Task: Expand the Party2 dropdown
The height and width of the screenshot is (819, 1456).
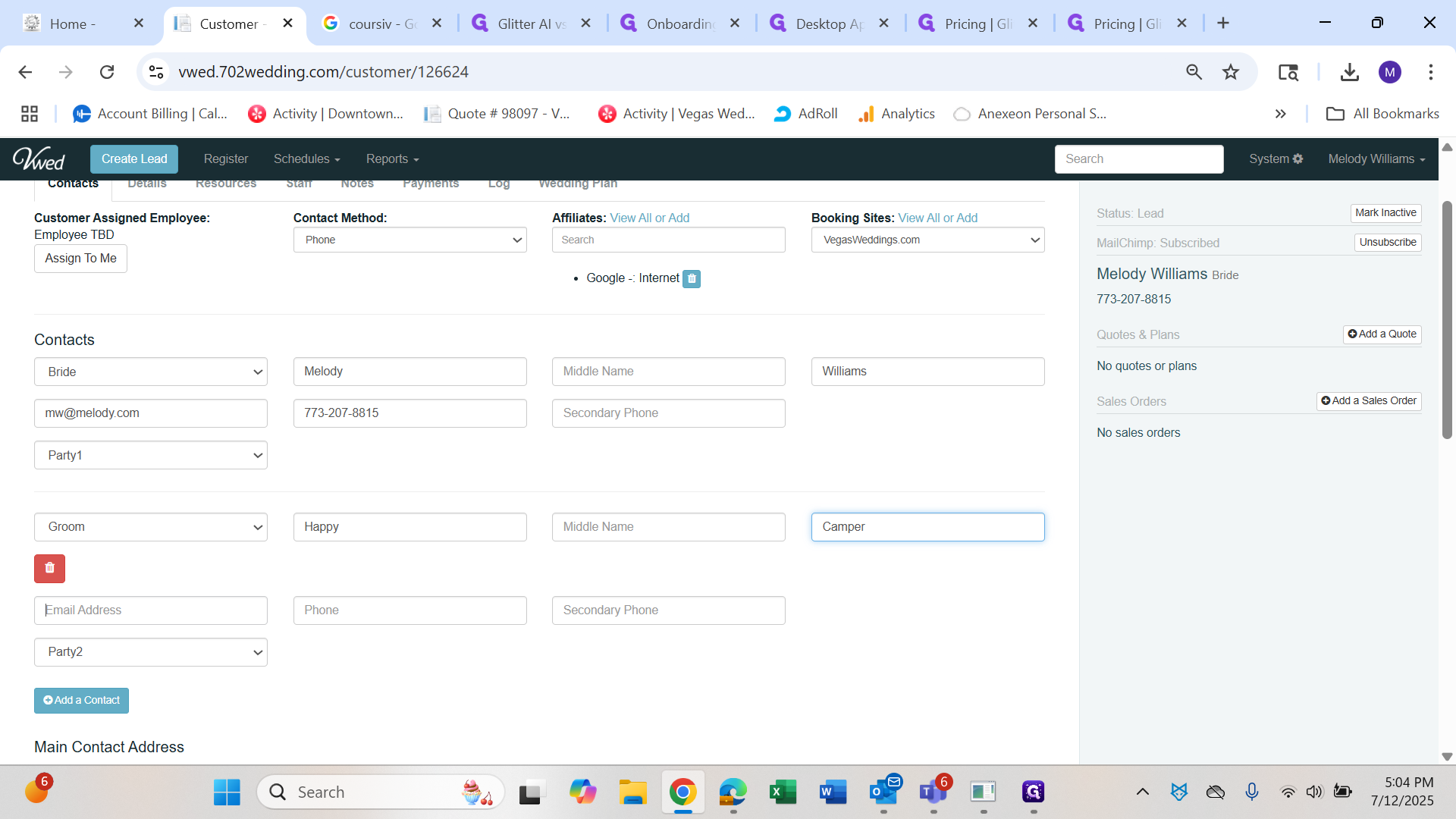Action: (x=150, y=652)
